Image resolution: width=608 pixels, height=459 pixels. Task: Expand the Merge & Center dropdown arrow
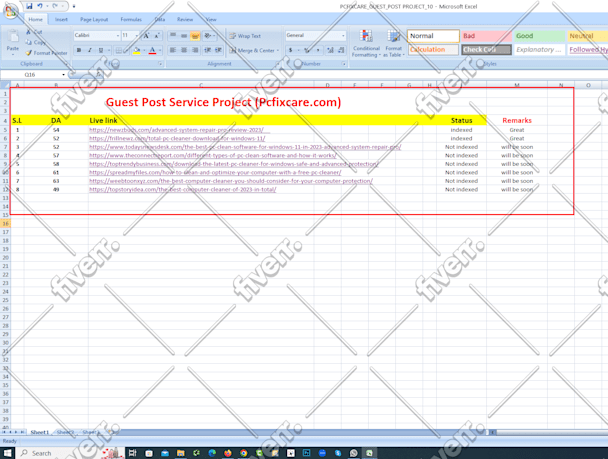pyautogui.click(x=278, y=50)
